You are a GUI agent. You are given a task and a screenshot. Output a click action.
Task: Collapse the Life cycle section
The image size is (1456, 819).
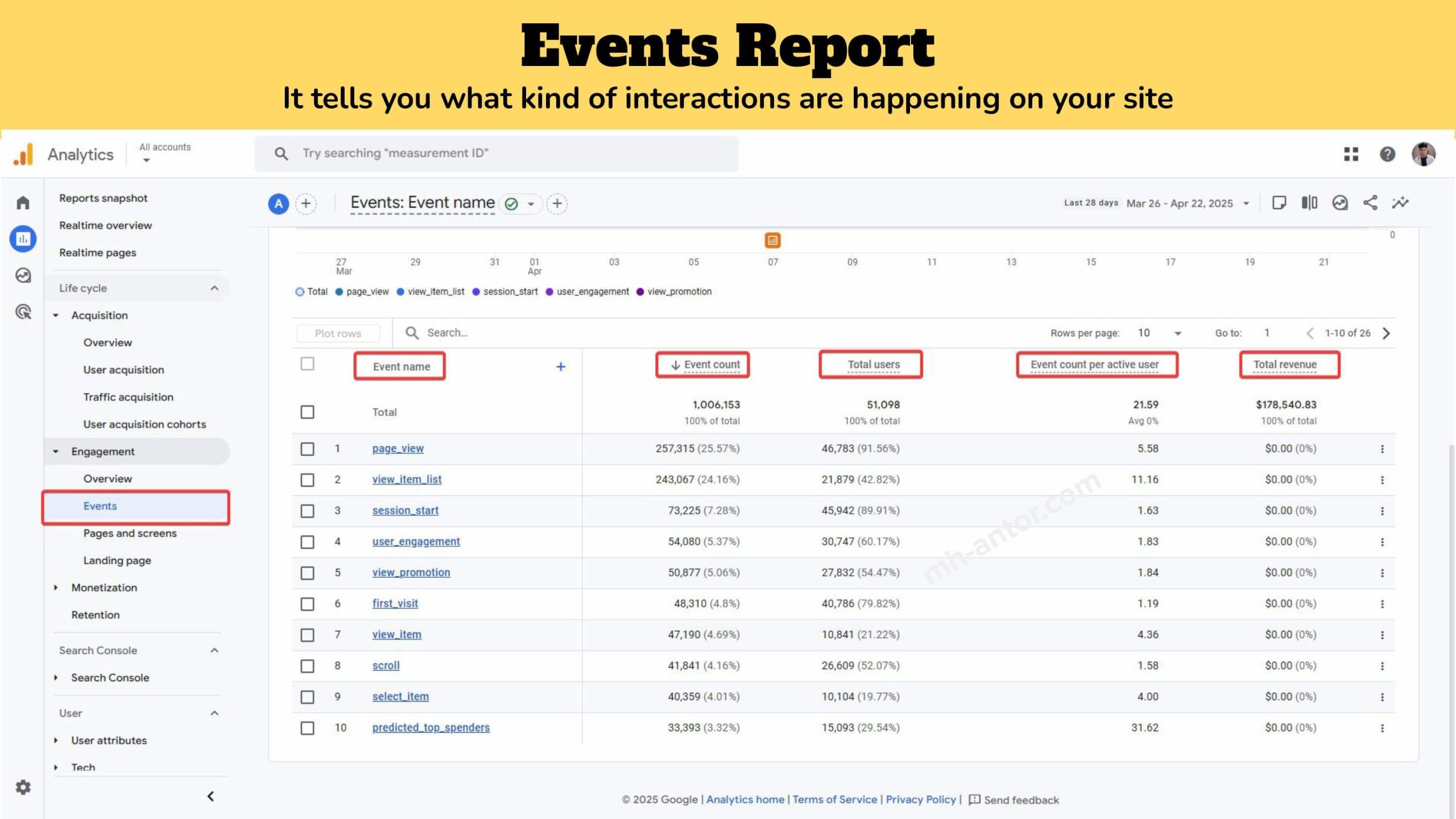tap(214, 288)
